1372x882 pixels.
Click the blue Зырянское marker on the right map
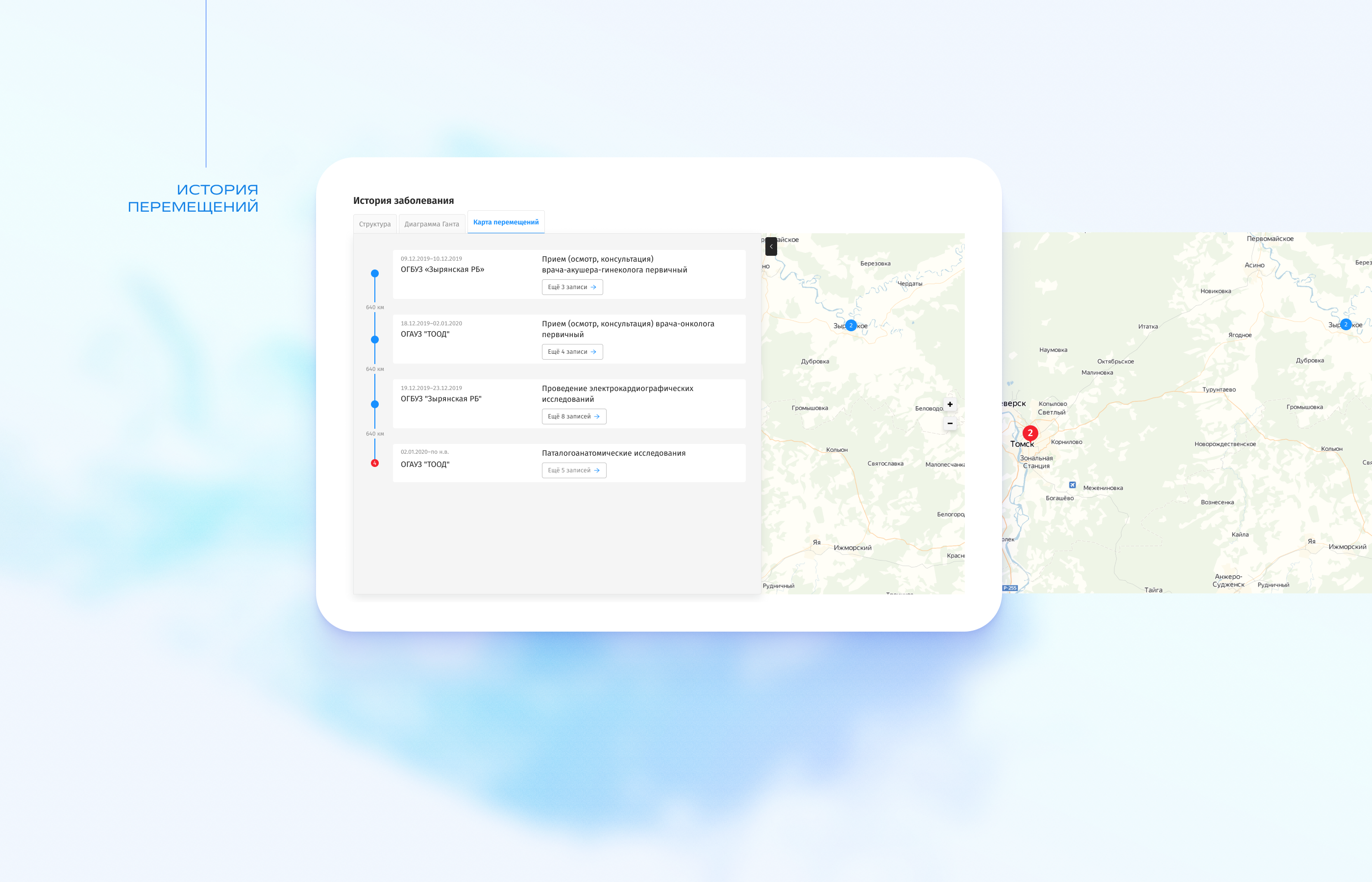point(1346,324)
